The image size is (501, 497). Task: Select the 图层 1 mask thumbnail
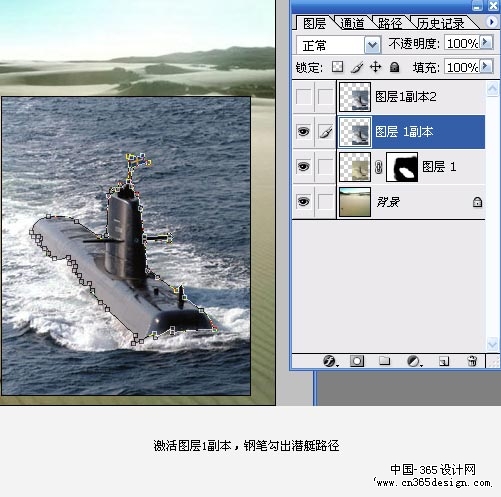402,167
